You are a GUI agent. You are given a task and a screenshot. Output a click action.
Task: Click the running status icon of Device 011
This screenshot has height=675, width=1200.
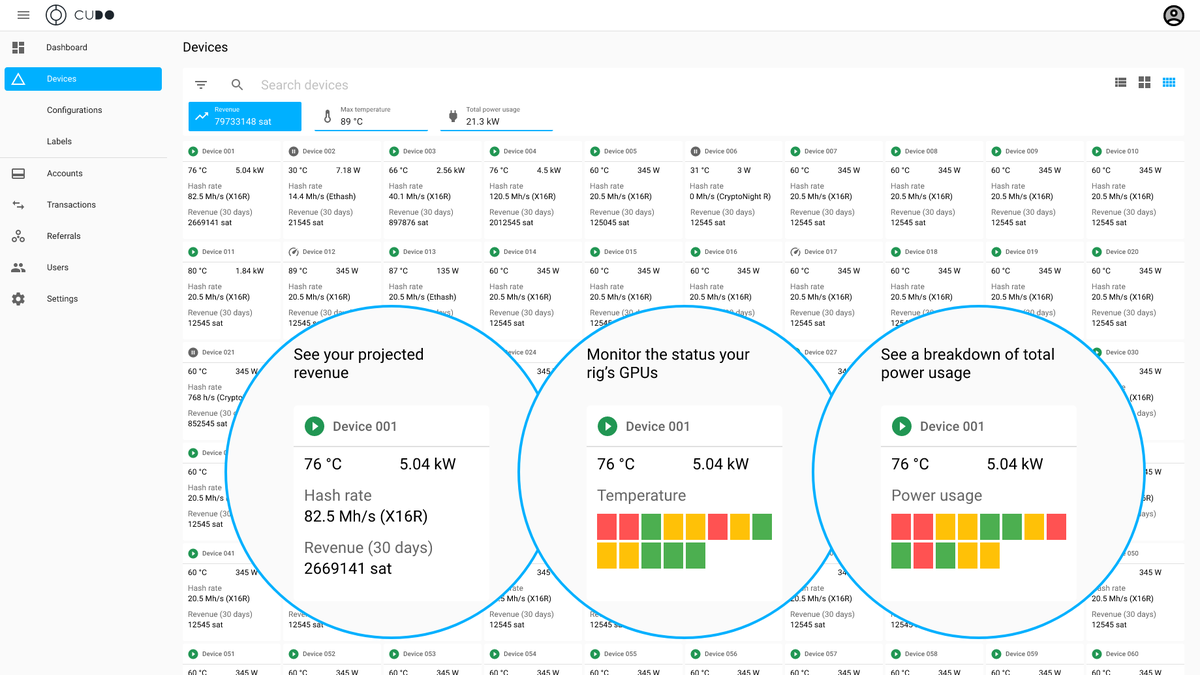pyautogui.click(x=193, y=252)
